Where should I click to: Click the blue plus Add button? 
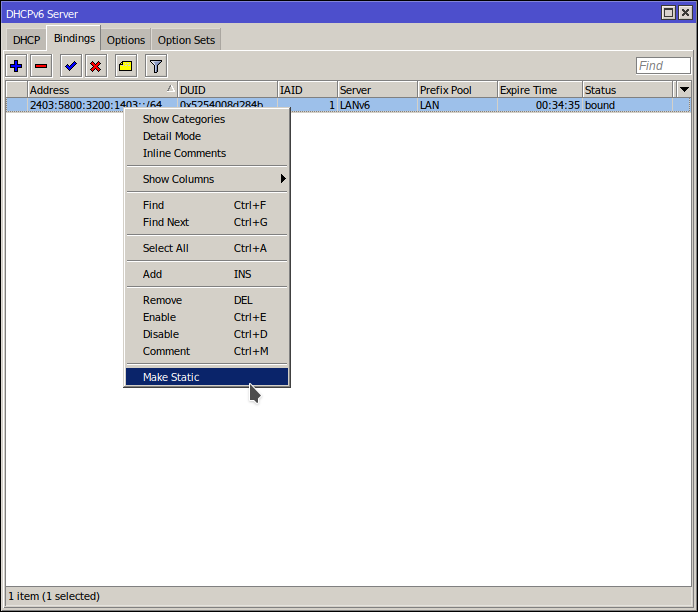coord(16,66)
